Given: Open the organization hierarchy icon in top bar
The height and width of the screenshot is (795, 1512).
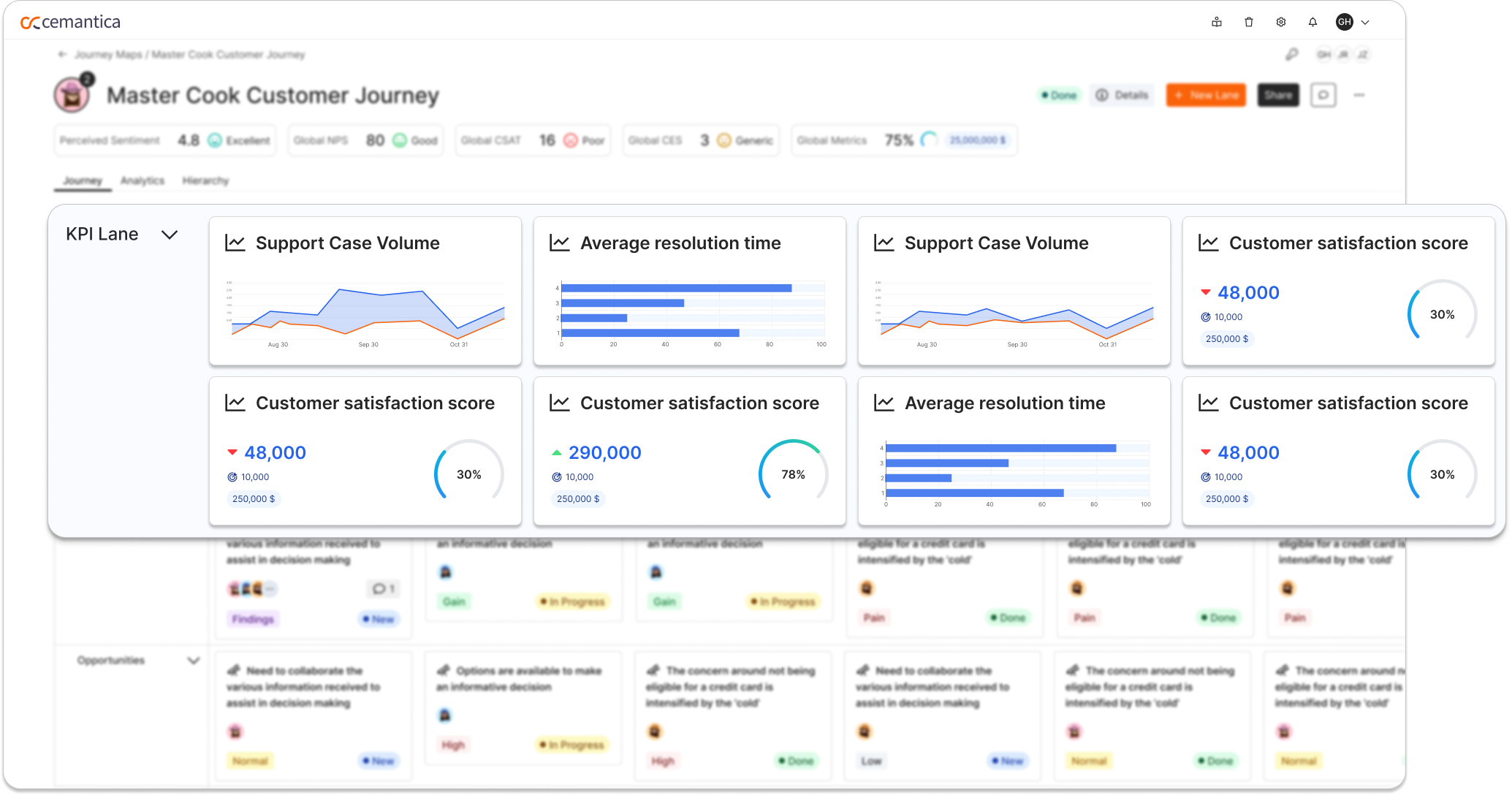Looking at the screenshot, I should coord(1217,22).
